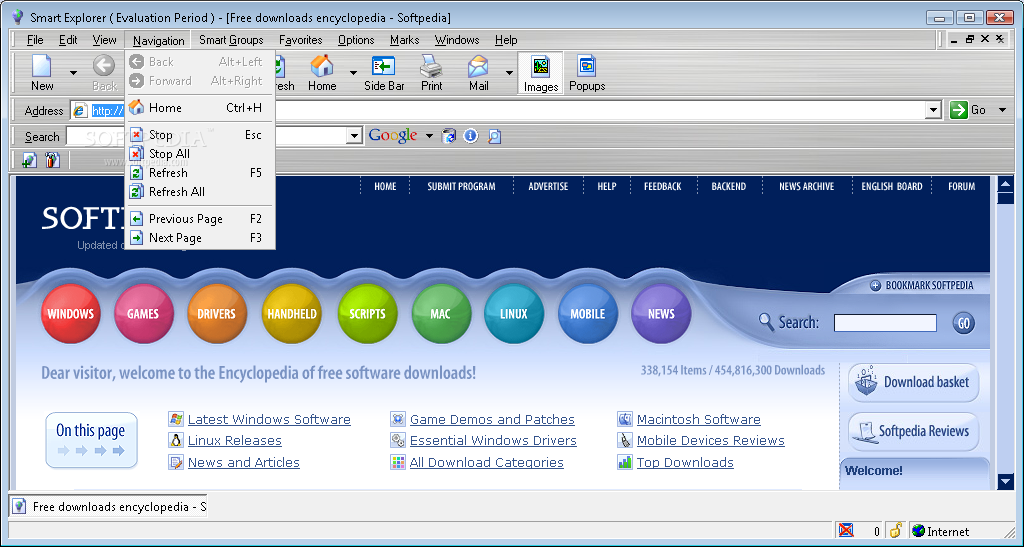
Task: Click the orange DRIVERS category ball
Action: [x=216, y=314]
